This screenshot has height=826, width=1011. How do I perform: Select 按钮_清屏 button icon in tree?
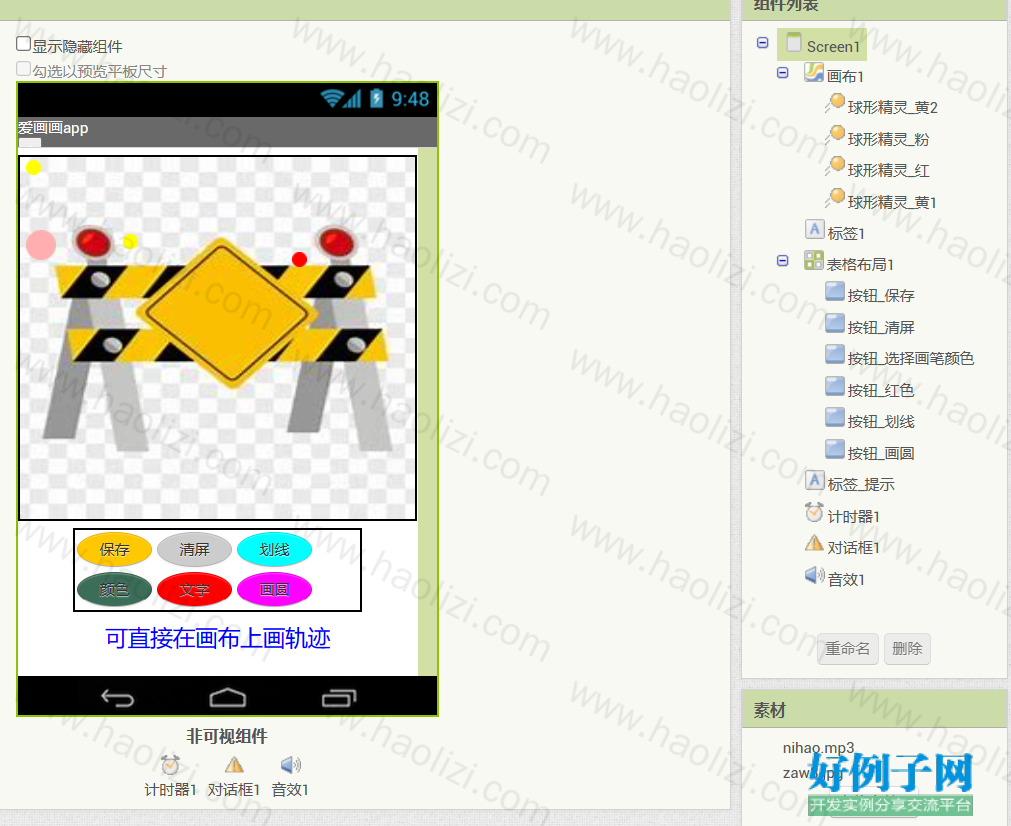click(835, 323)
